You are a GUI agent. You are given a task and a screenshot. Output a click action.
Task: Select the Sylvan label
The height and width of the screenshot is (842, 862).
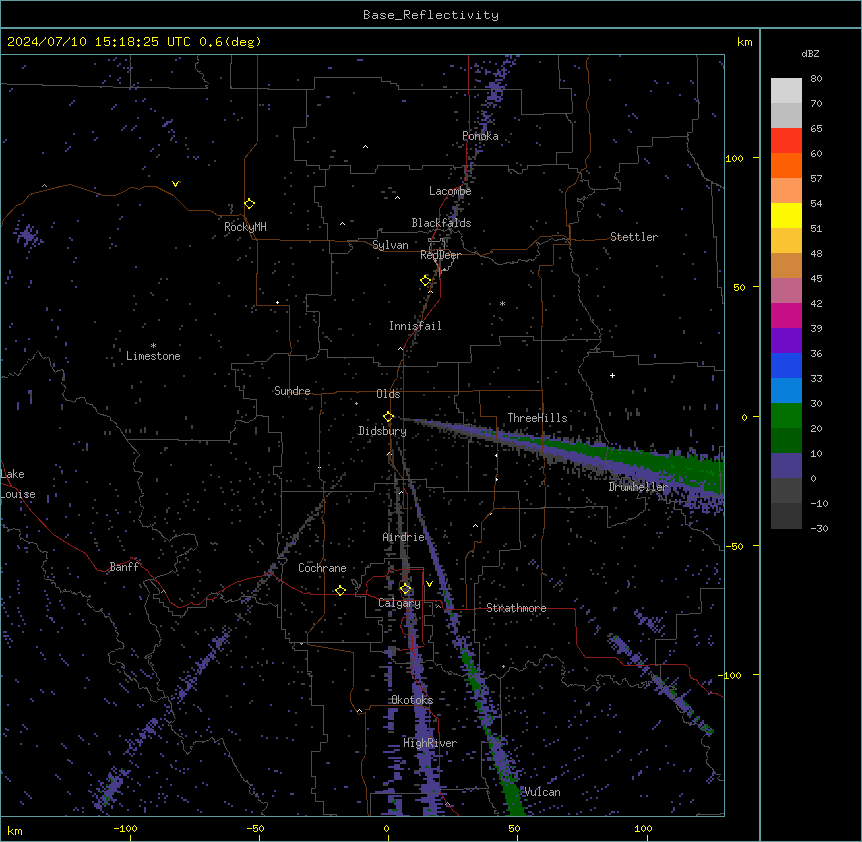tap(390, 245)
